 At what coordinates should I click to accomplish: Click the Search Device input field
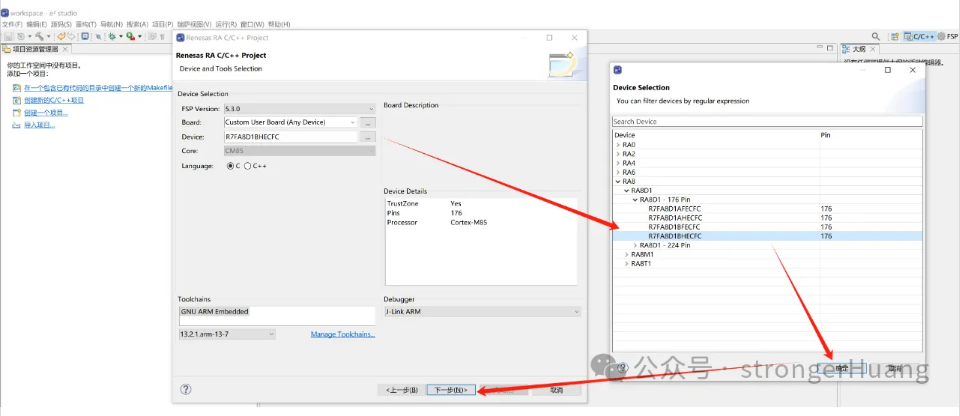(767, 121)
